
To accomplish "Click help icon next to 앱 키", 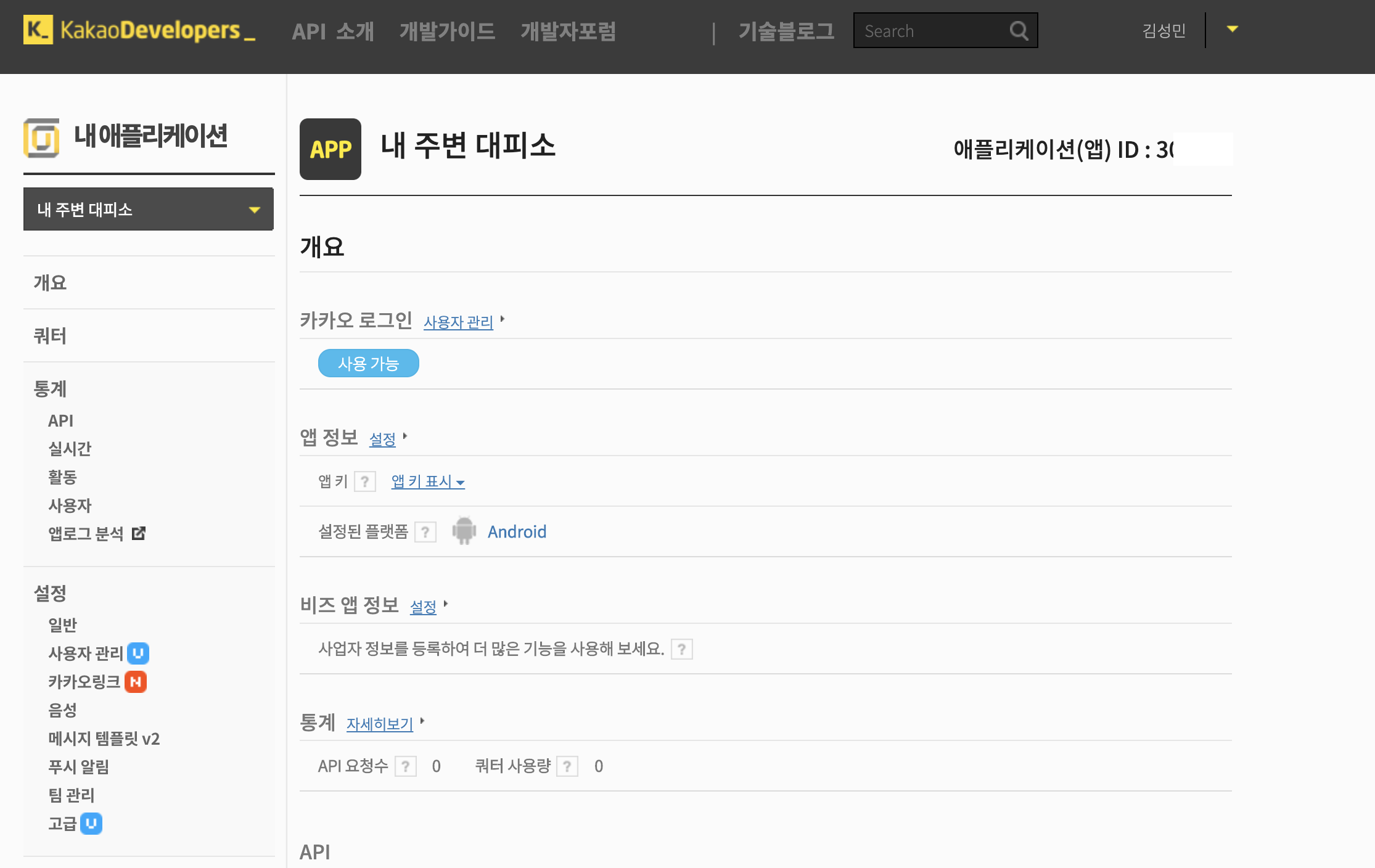I will click(x=365, y=481).
